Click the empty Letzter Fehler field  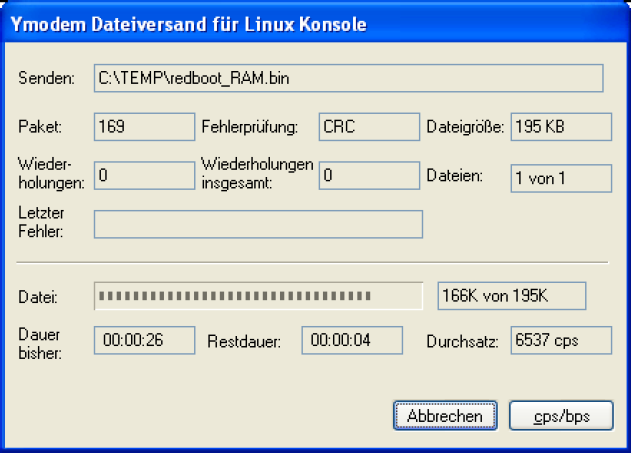[258, 224]
